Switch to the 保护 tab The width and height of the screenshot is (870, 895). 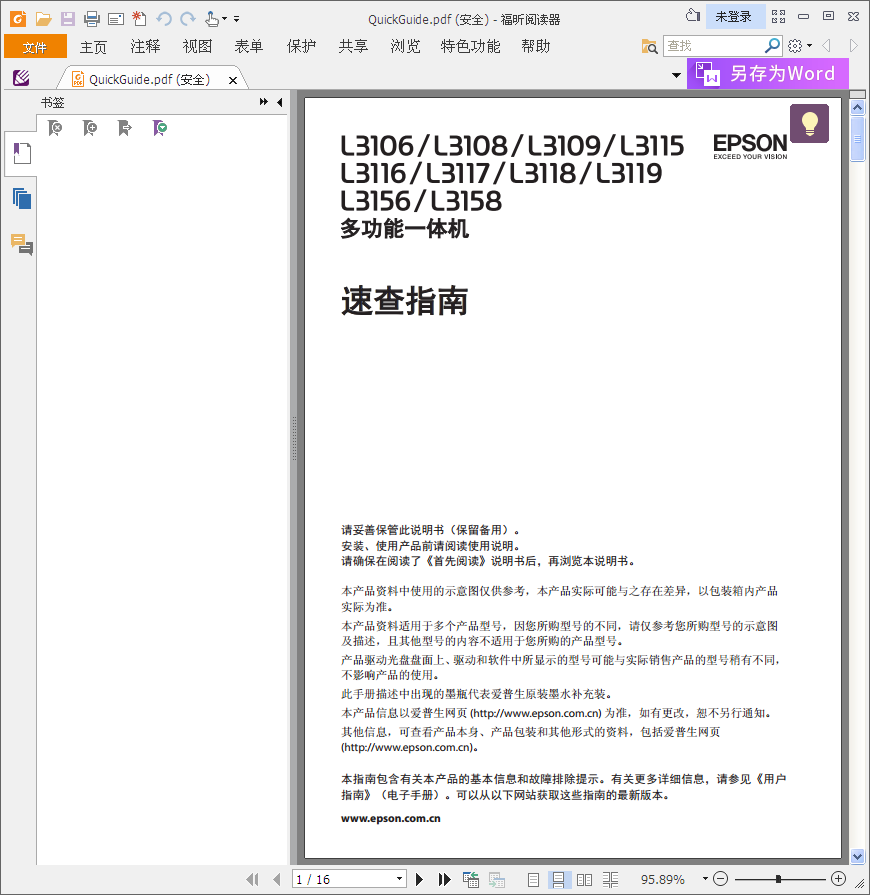[301, 46]
